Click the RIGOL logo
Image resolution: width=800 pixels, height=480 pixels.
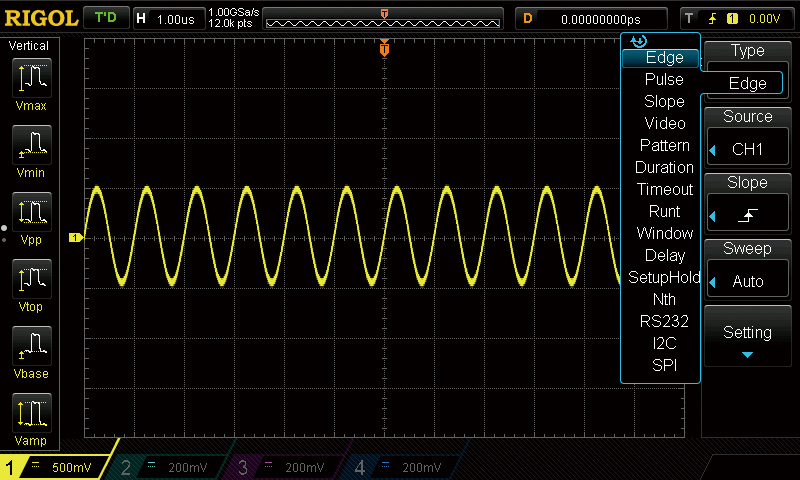[x=39, y=18]
